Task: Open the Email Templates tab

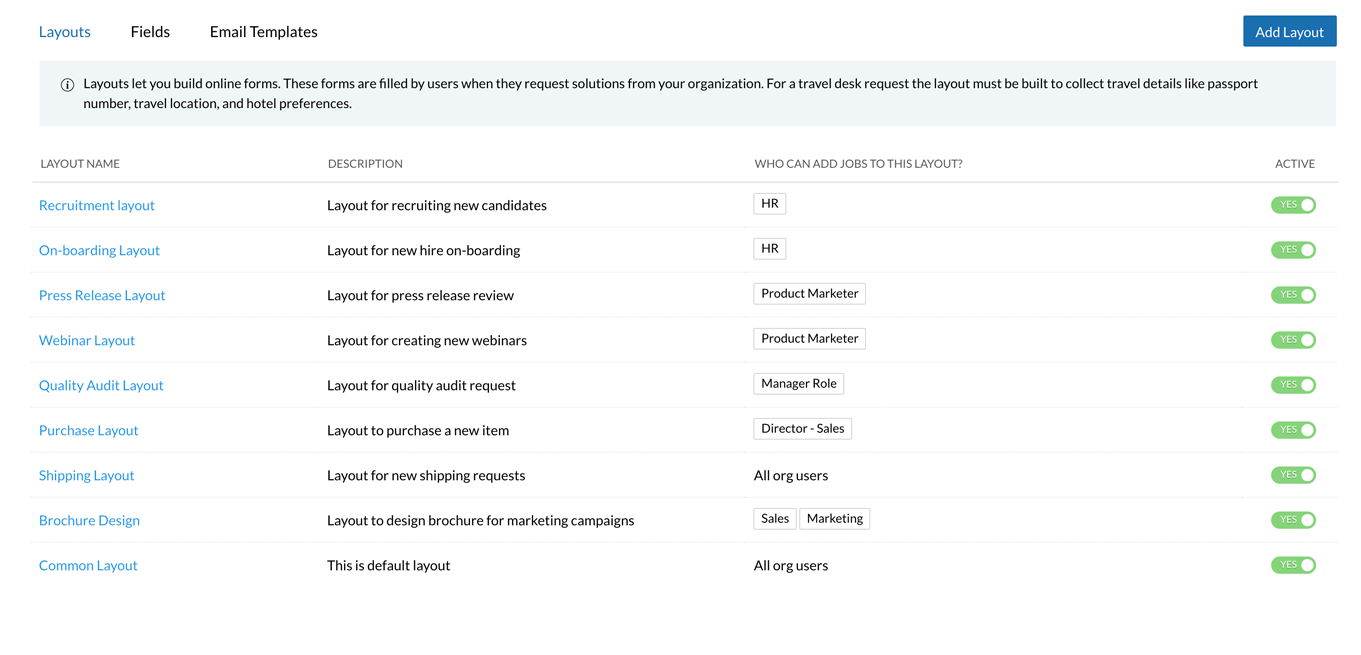Action: point(263,32)
